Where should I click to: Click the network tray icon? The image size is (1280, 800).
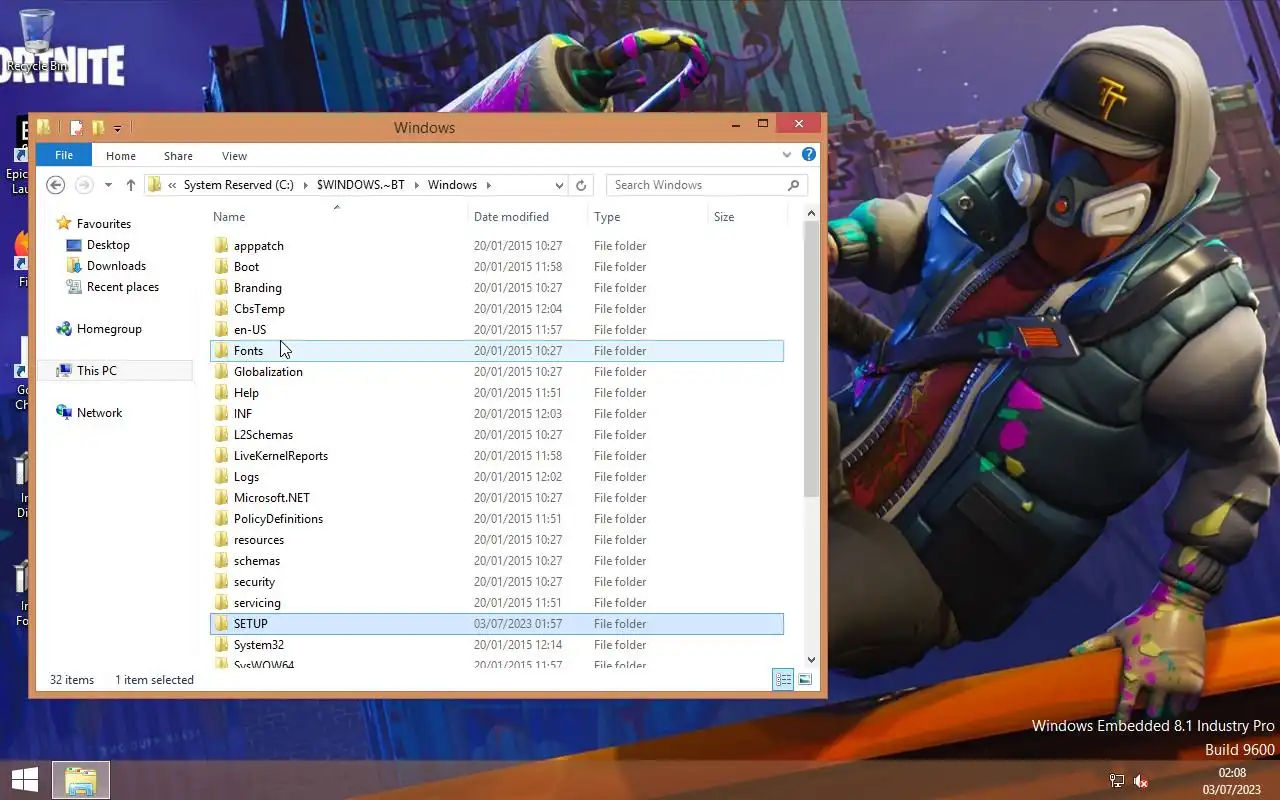coord(1117,781)
